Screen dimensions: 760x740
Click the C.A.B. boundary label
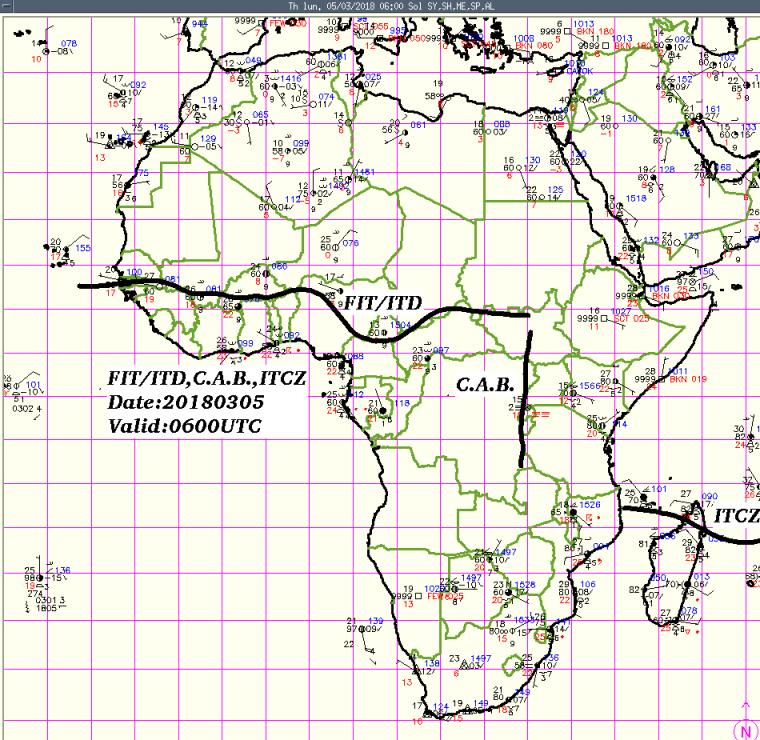pos(485,384)
